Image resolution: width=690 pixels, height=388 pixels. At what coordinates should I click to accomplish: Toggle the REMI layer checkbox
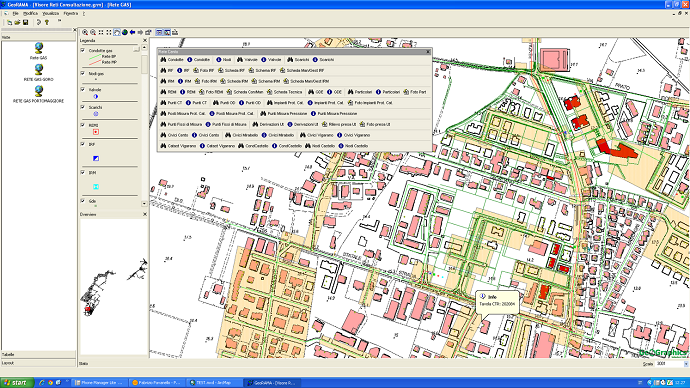click(83, 125)
